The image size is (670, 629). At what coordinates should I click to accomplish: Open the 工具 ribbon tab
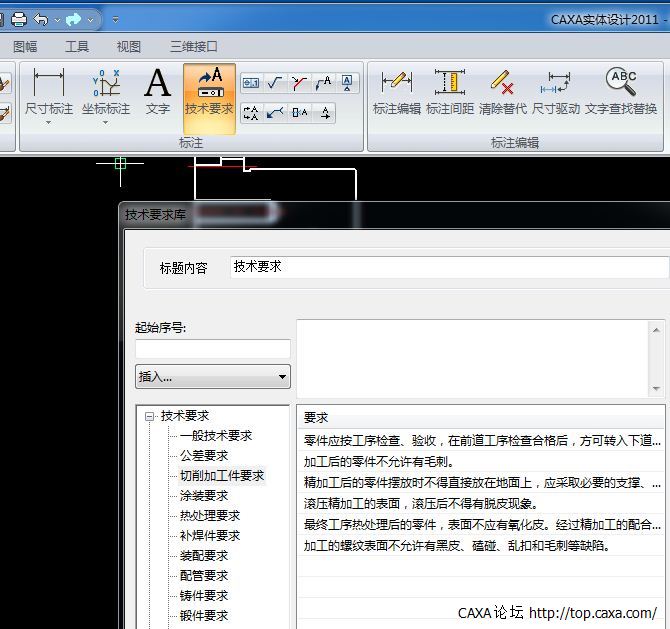point(77,46)
